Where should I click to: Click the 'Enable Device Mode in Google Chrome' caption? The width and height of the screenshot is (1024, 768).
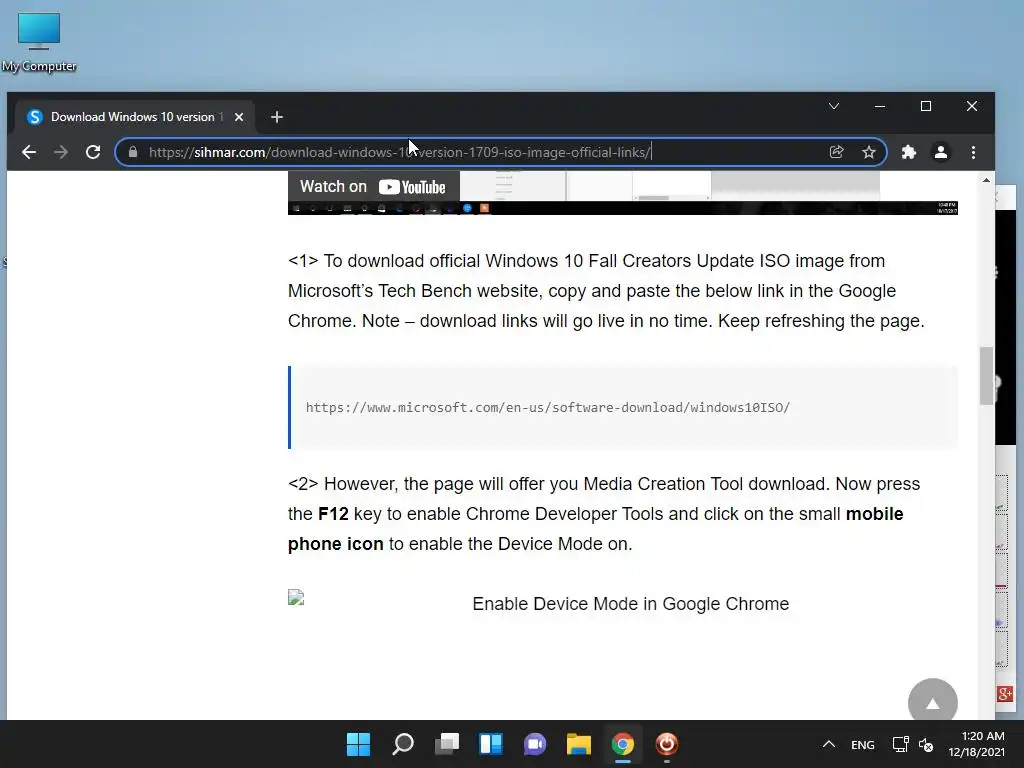click(631, 603)
